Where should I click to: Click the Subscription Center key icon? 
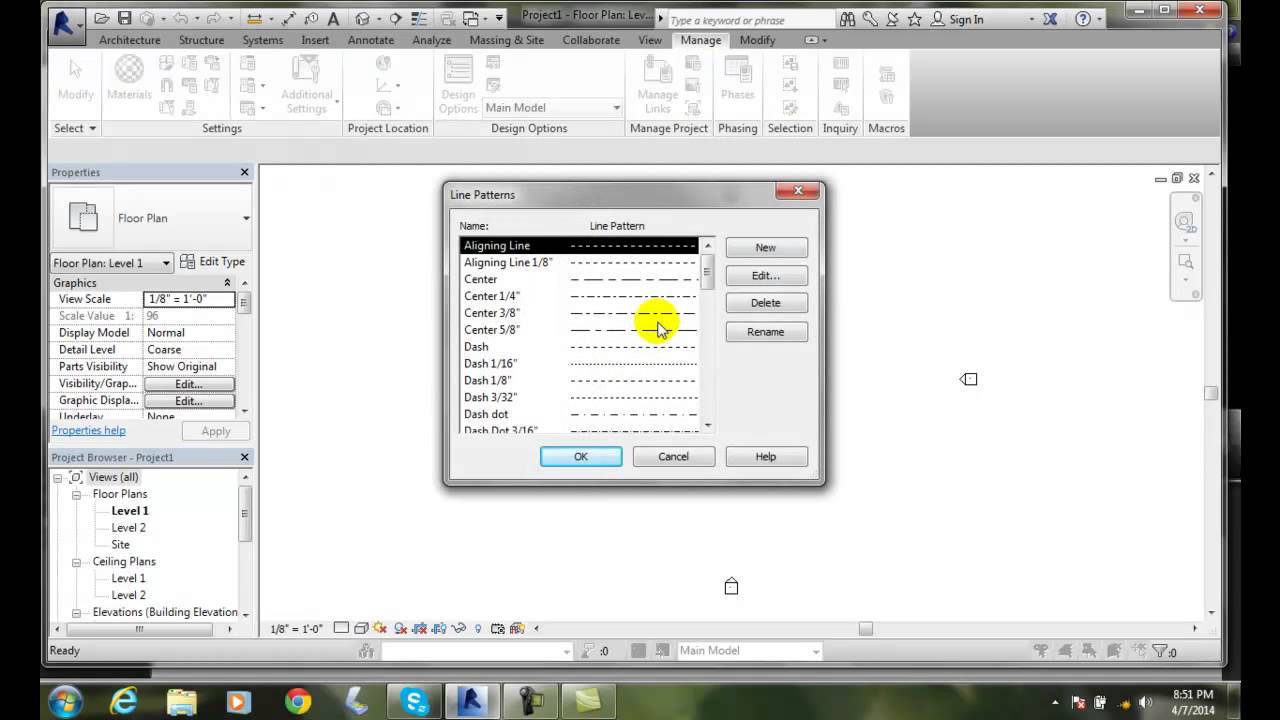[871, 19]
